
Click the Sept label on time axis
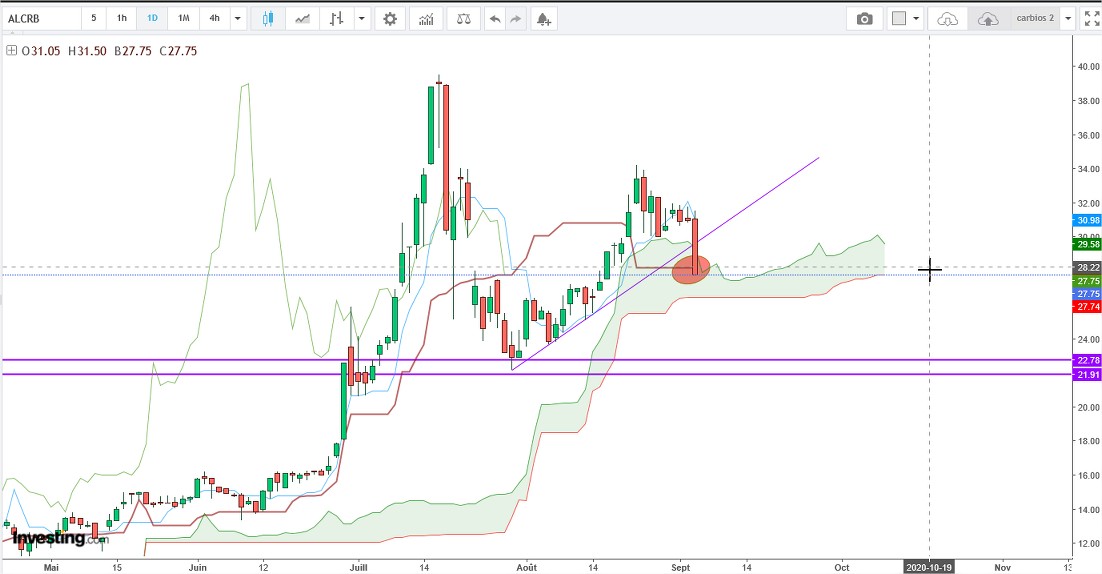tap(680, 568)
